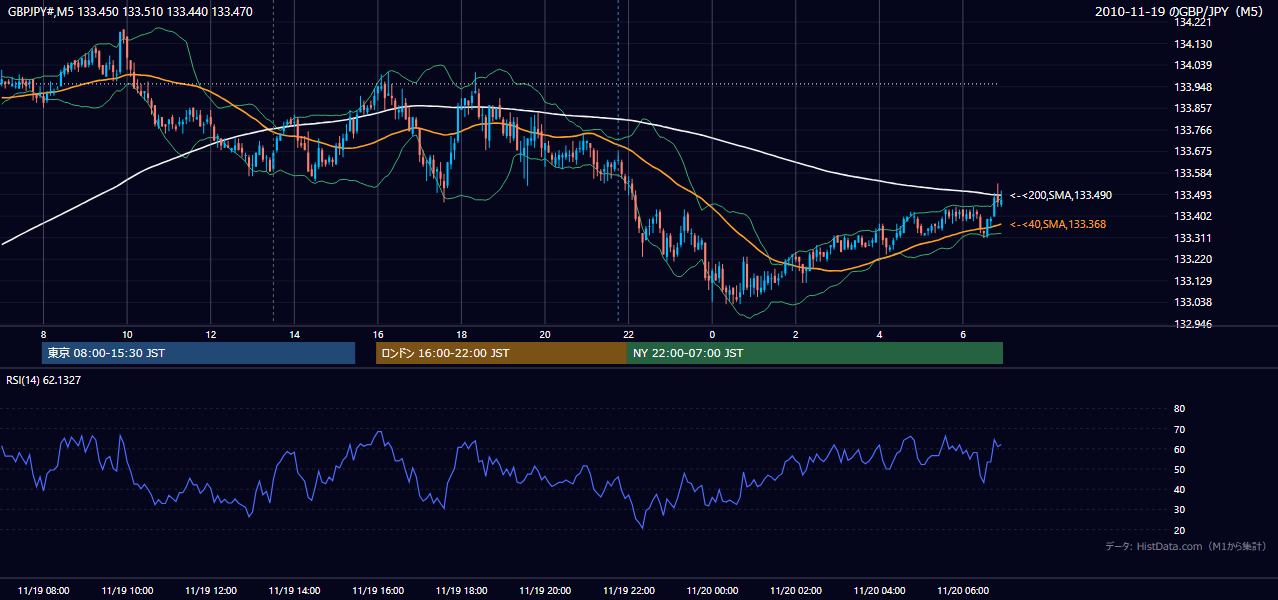This screenshot has width=1278, height=600.
Task: Click the 133.220 price axis label
Action: pos(1192,260)
